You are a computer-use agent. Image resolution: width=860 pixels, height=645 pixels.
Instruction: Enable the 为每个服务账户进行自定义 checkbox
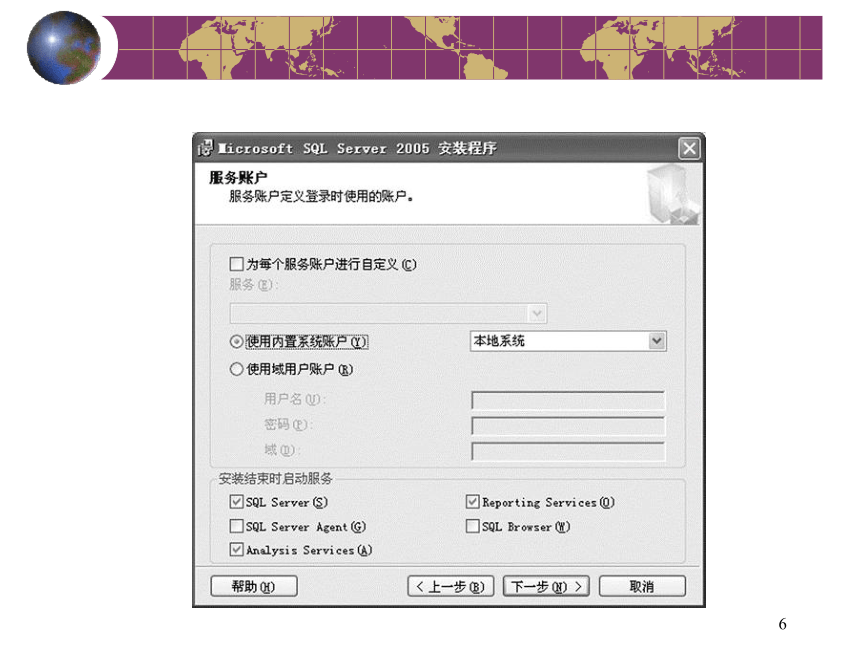point(236,264)
